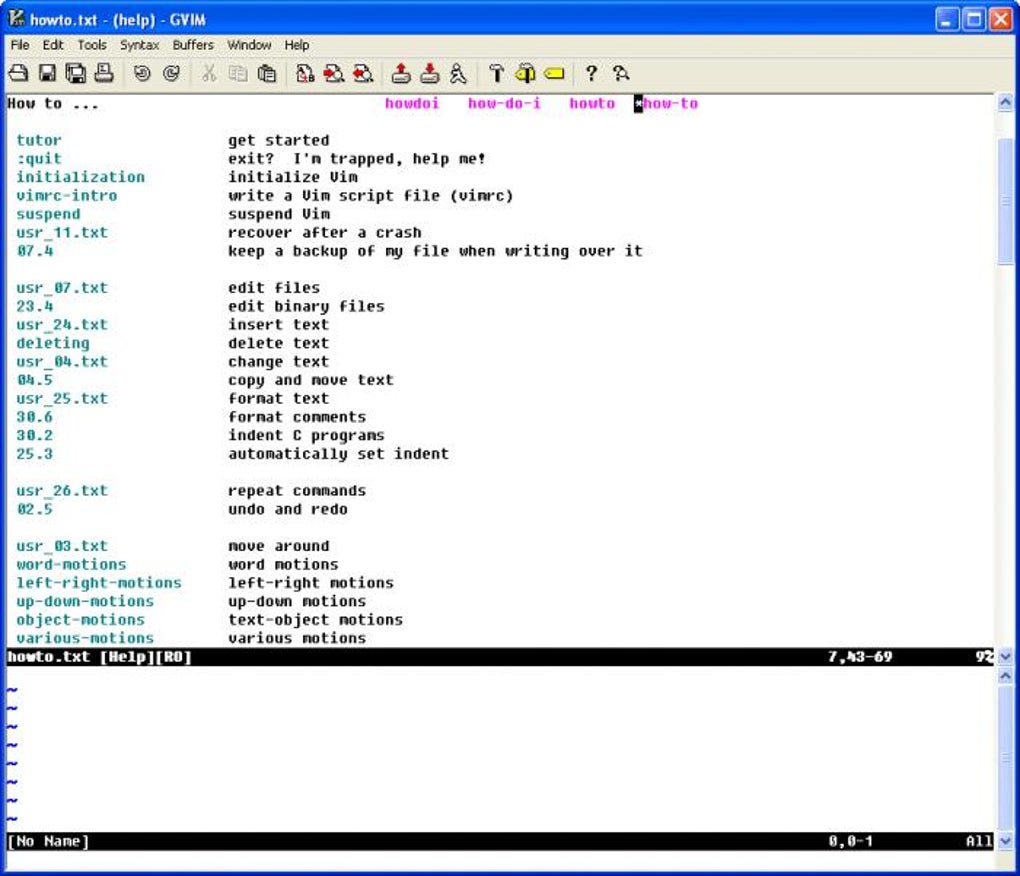Click the GVIM title bar logo icon

coord(16,19)
